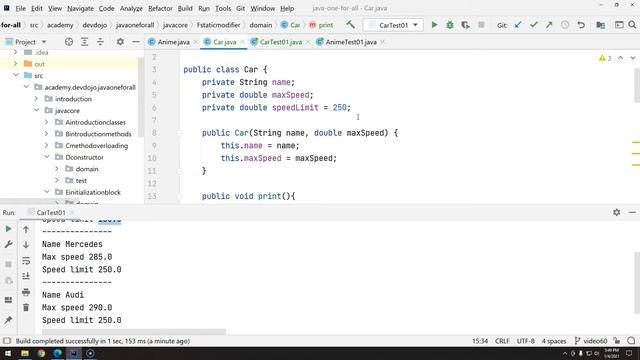
Task: Change CRLF line separator setting
Action: pyautogui.click(x=502, y=341)
